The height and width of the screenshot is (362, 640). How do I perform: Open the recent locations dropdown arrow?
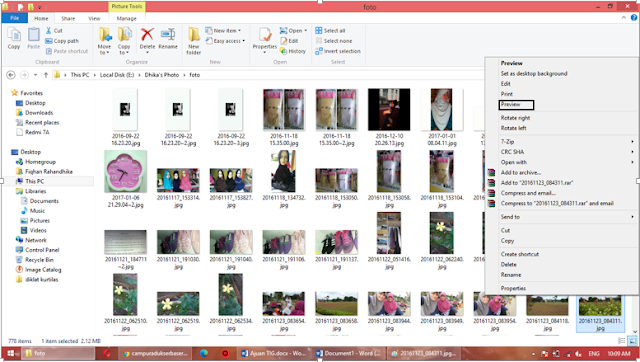coord(36,75)
